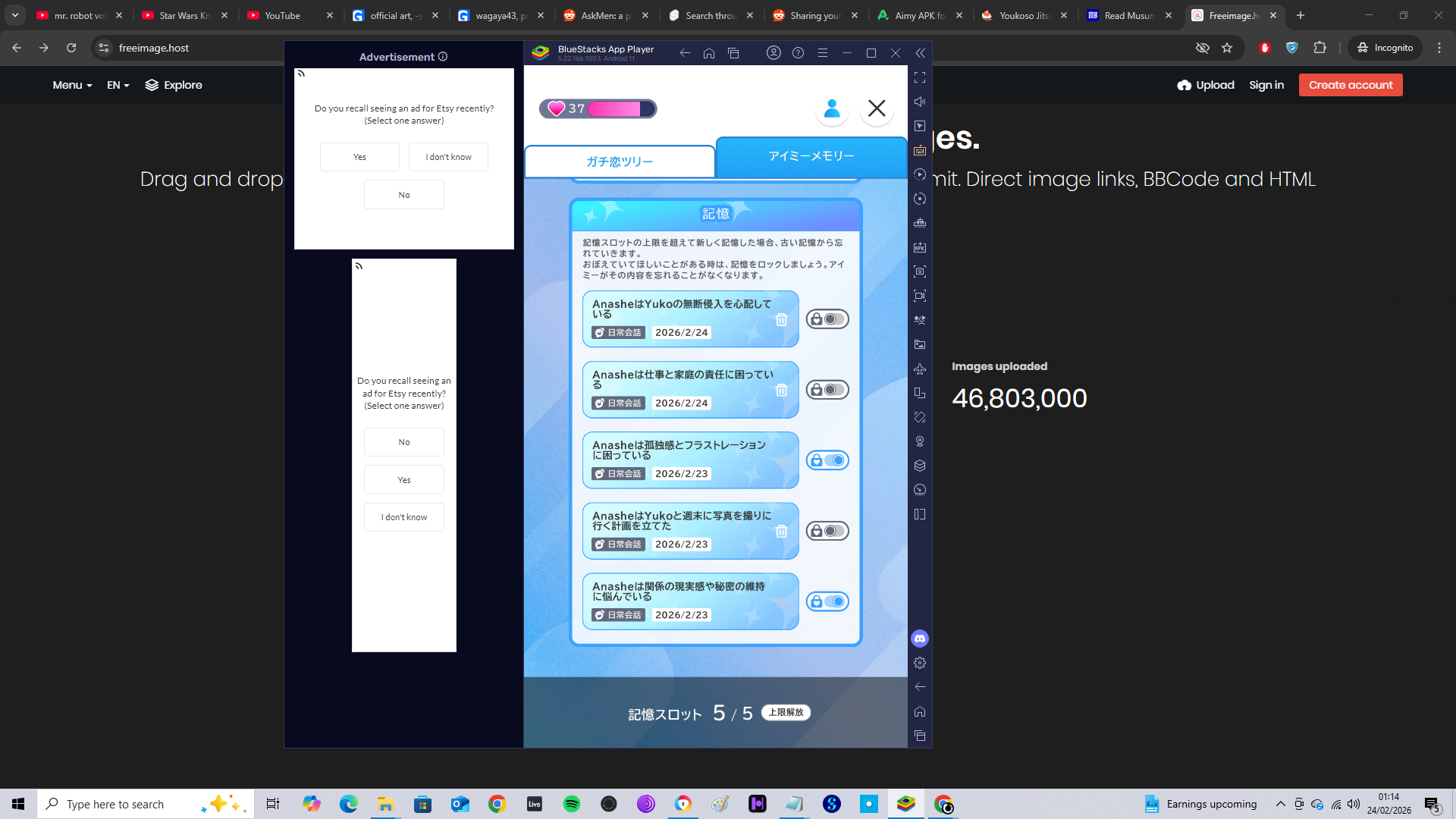This screenshot has height=819, width=1456.
Task: Switch to the ガチ恋ツリー tab
Action: tap(619, 162)
